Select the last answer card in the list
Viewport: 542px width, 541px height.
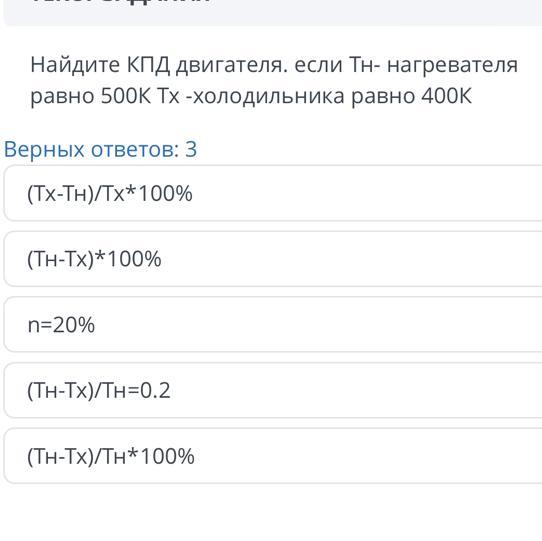tap(273, 456)
